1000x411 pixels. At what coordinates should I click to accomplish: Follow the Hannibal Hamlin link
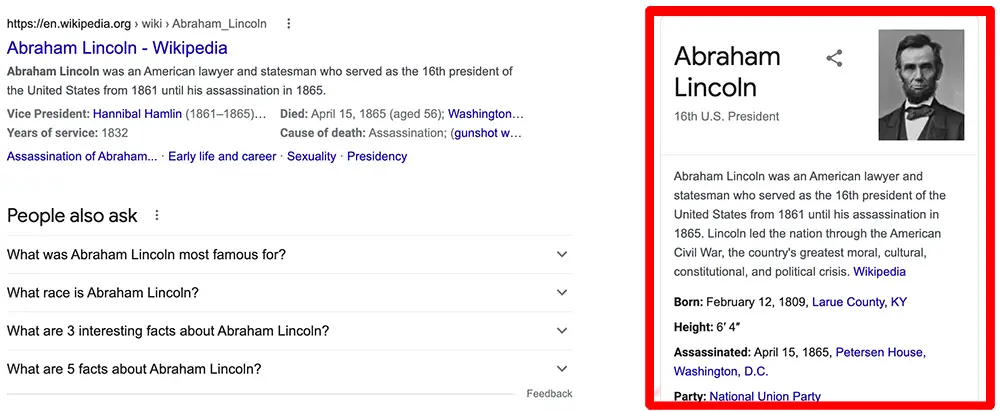click(137, 114)
